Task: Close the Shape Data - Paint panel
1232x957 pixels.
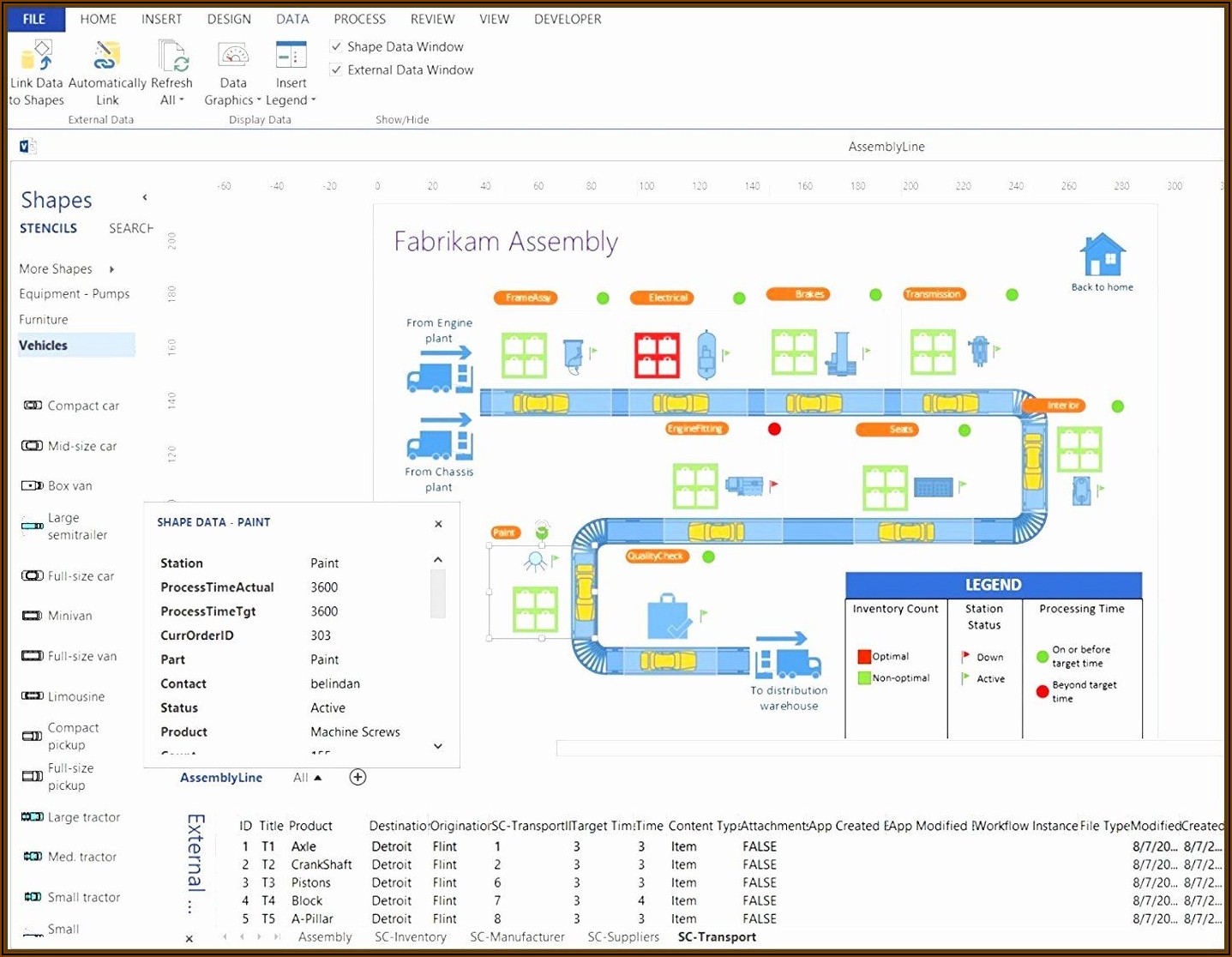Action: [x=438, y=524]
